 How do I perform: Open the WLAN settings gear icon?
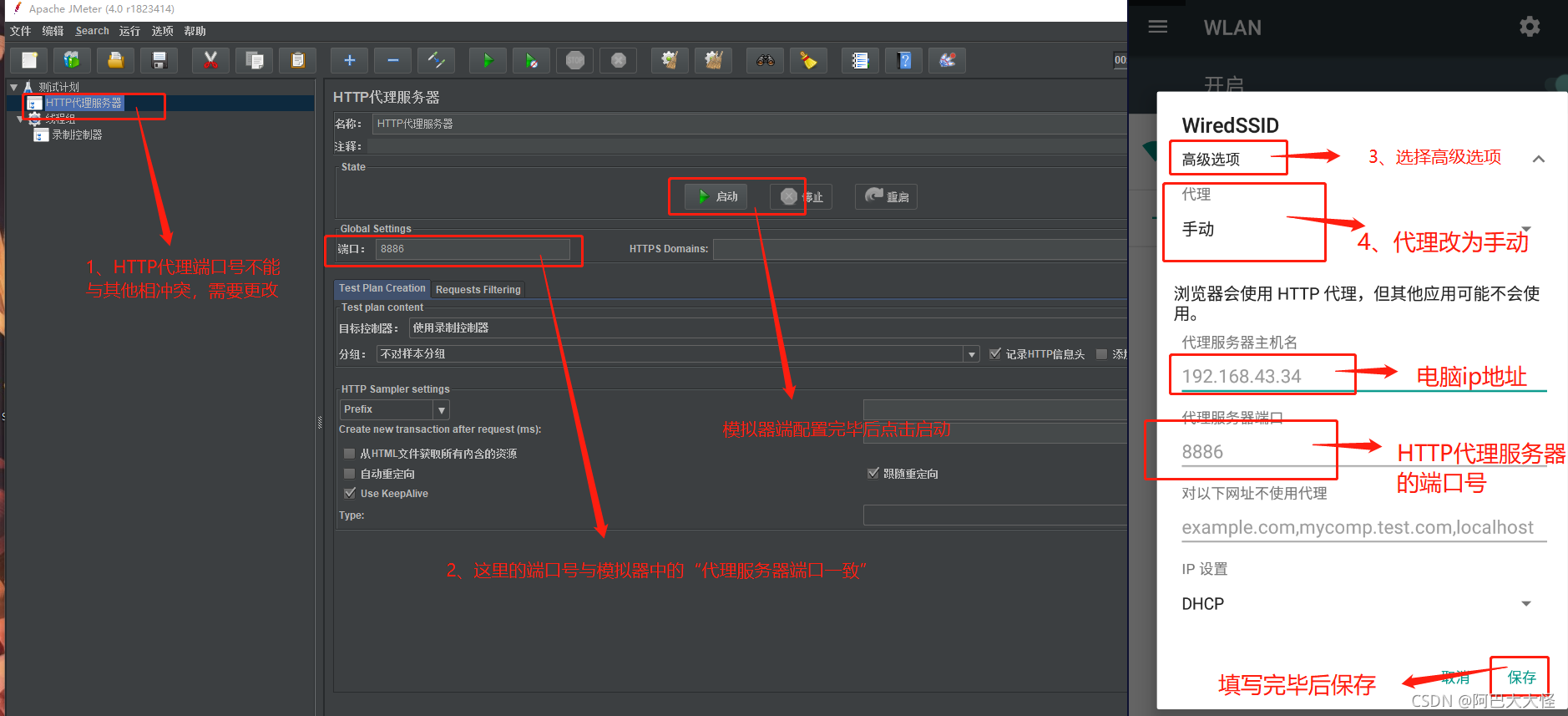1530,27
